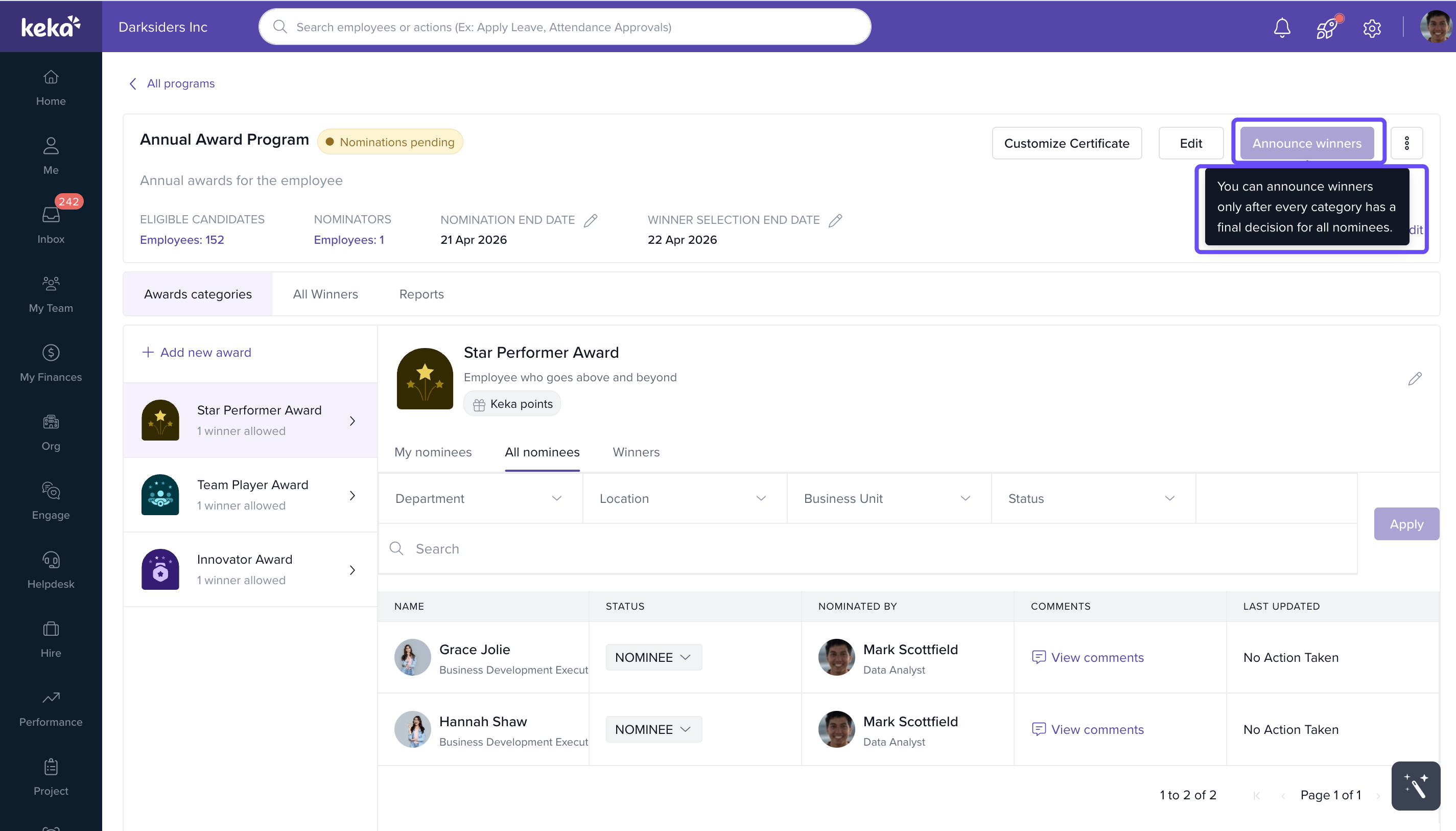Expand the Team Player Award category
The image size is (1456, 831).
[x=250, y=495]
